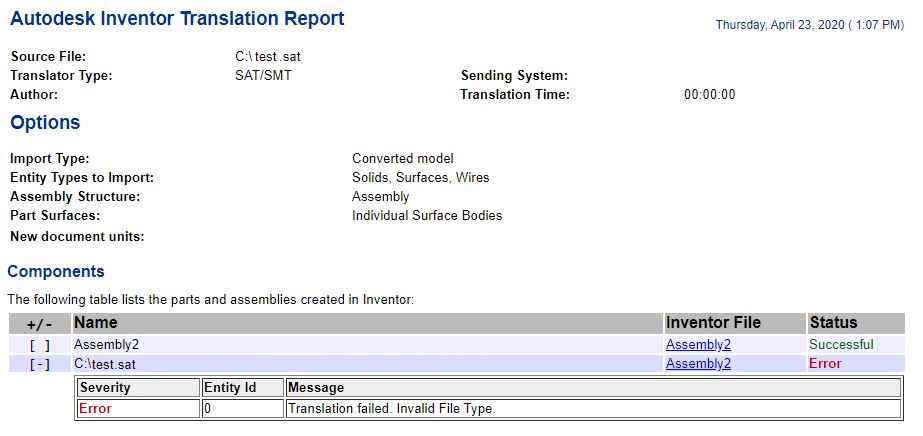The image size is (923, 436).
Task: Click the SAT/SMT translator type value
Action: pos(263,76)
